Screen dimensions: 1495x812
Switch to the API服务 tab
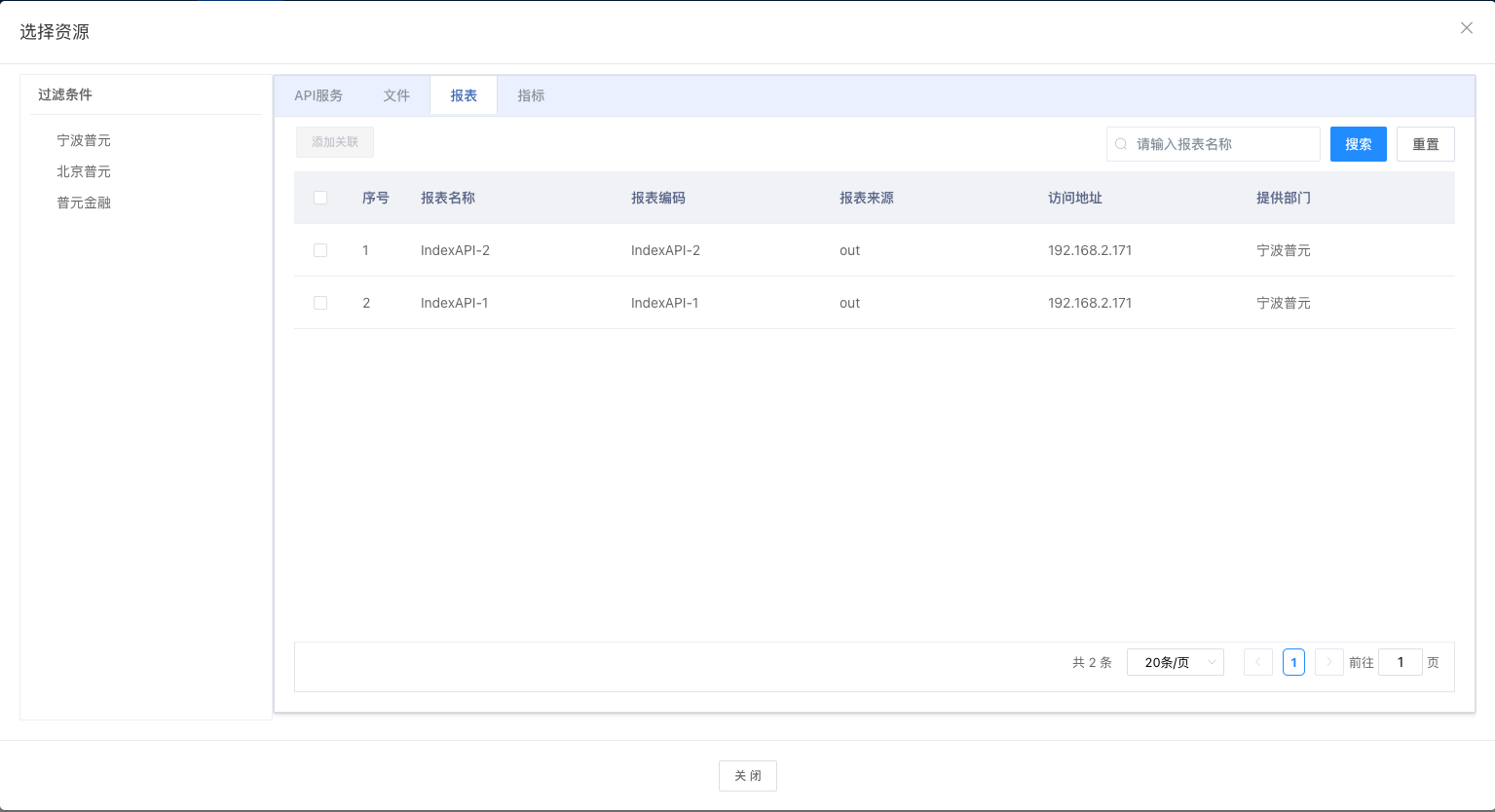(318, 95)
